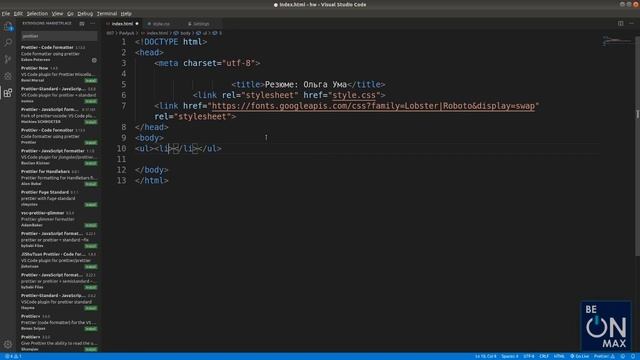
Task: Clear extensions search results icon
Action: coord(82,24)
